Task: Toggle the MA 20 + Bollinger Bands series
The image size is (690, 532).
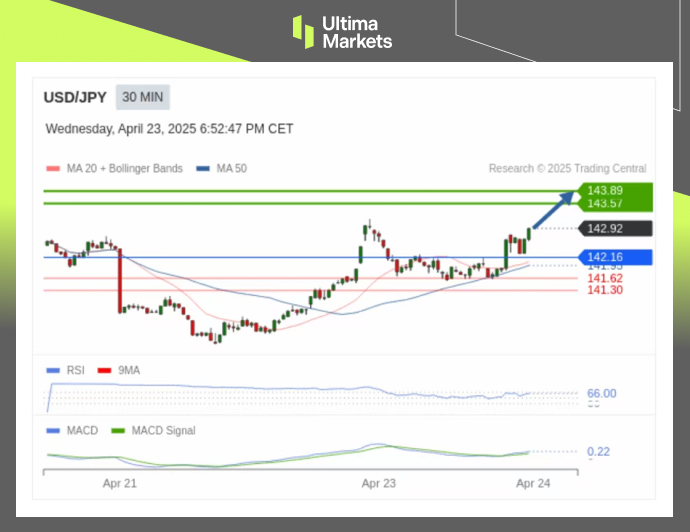Action: point(124,169)
